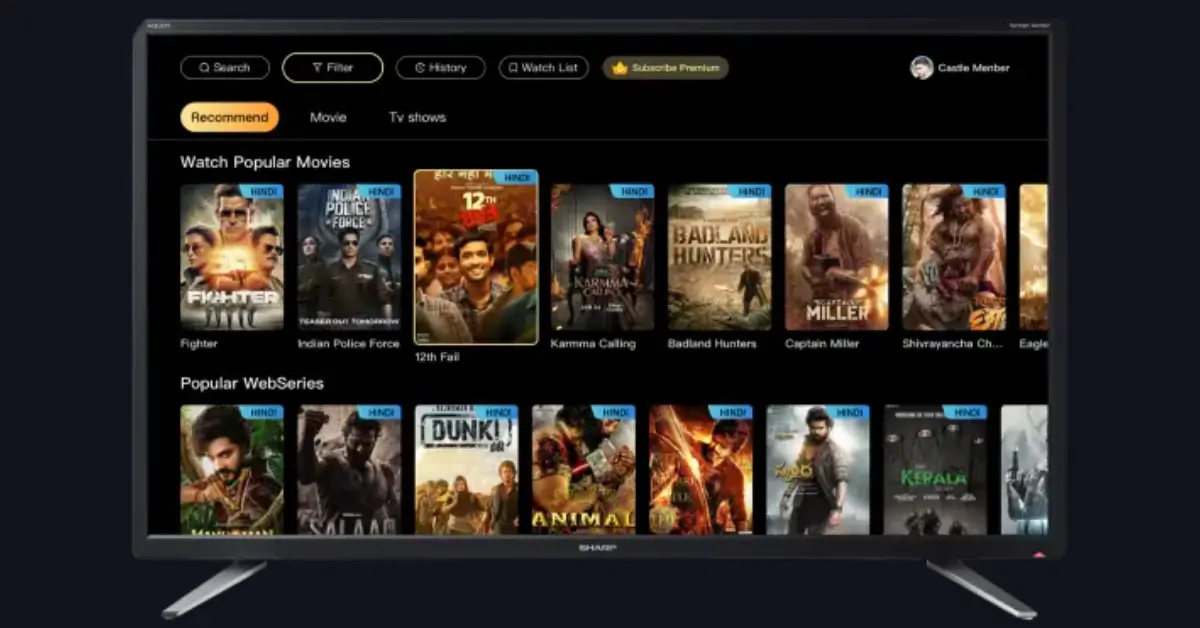Open the 12th Fail poster
The height and width of the screenshot is (628, 1200).
pos(476,258)
